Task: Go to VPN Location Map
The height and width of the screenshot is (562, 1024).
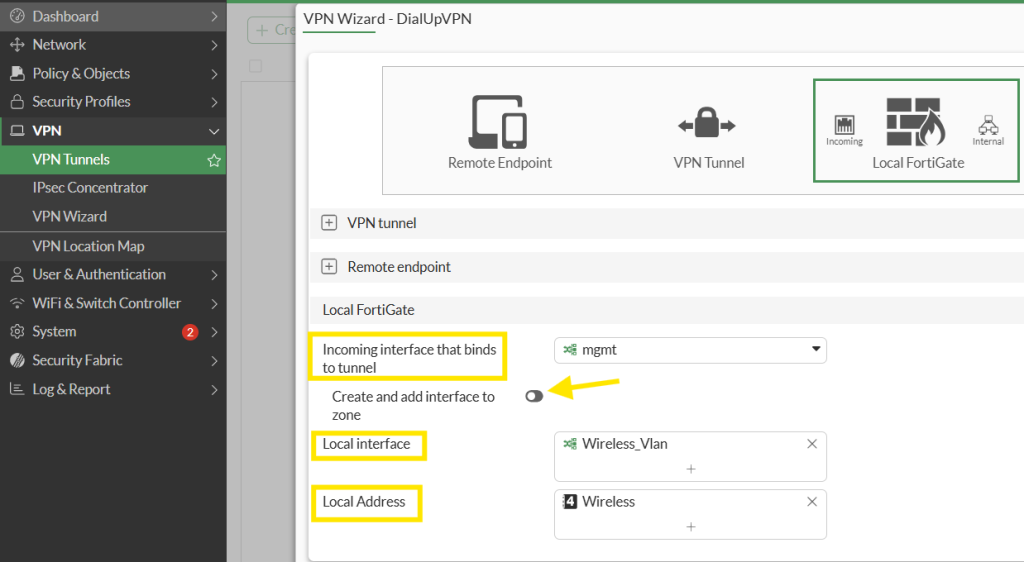Action: pos(88,246)
